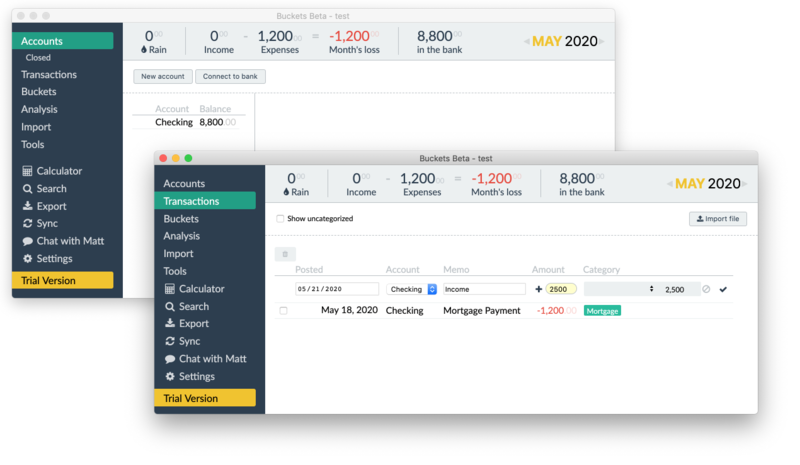Click the trash delete icon above transactions

tap(285, 255)
